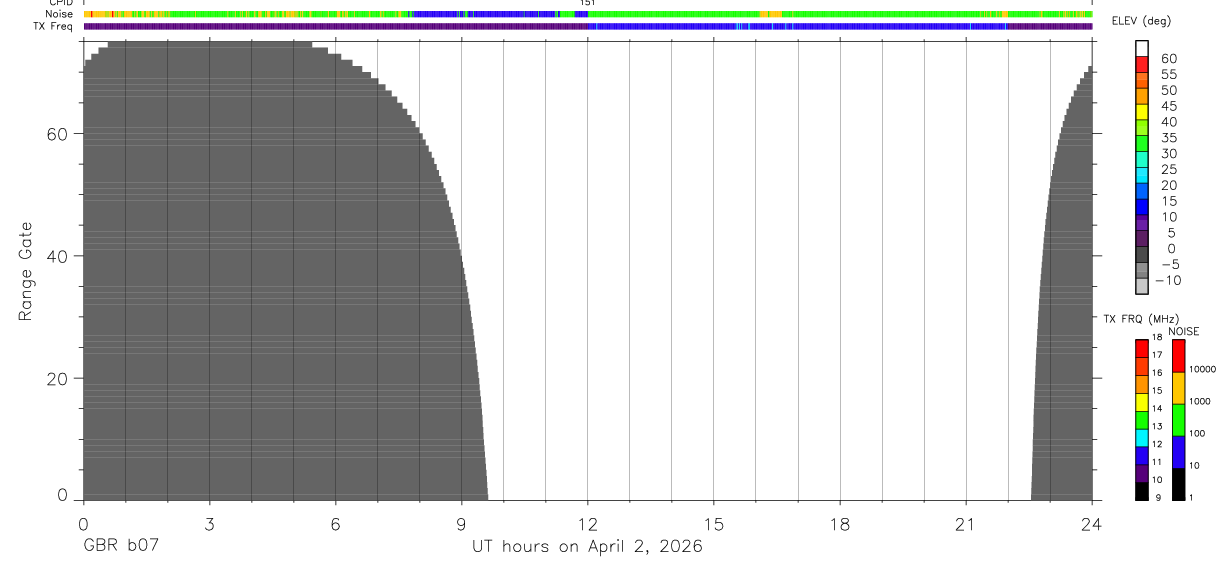Click the black 9–10 MHz TX FRQ swatch
The height and width of the screenshot is (567, 1228).
(1142, 491)
